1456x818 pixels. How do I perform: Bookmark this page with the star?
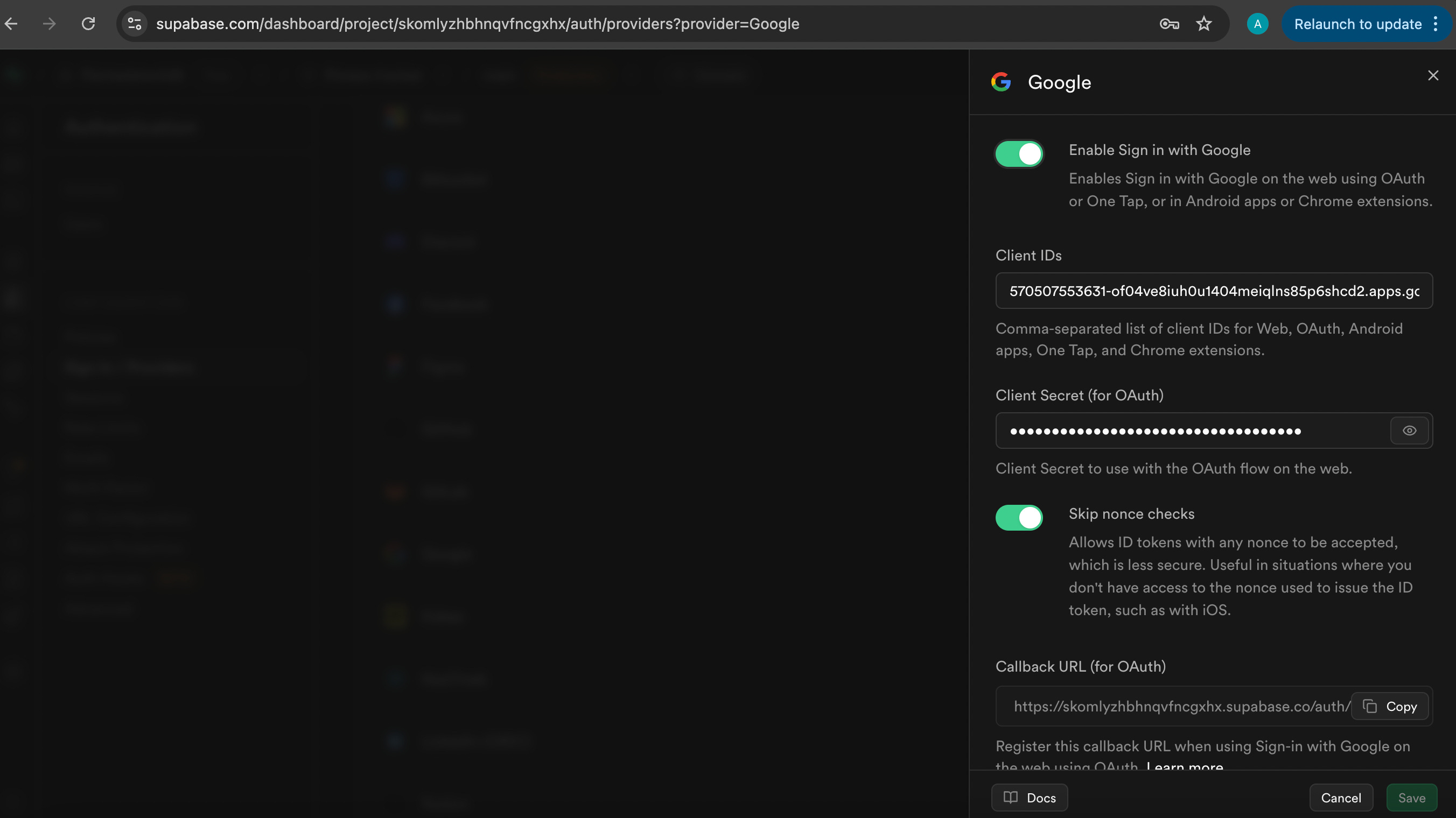(1204, 24)
